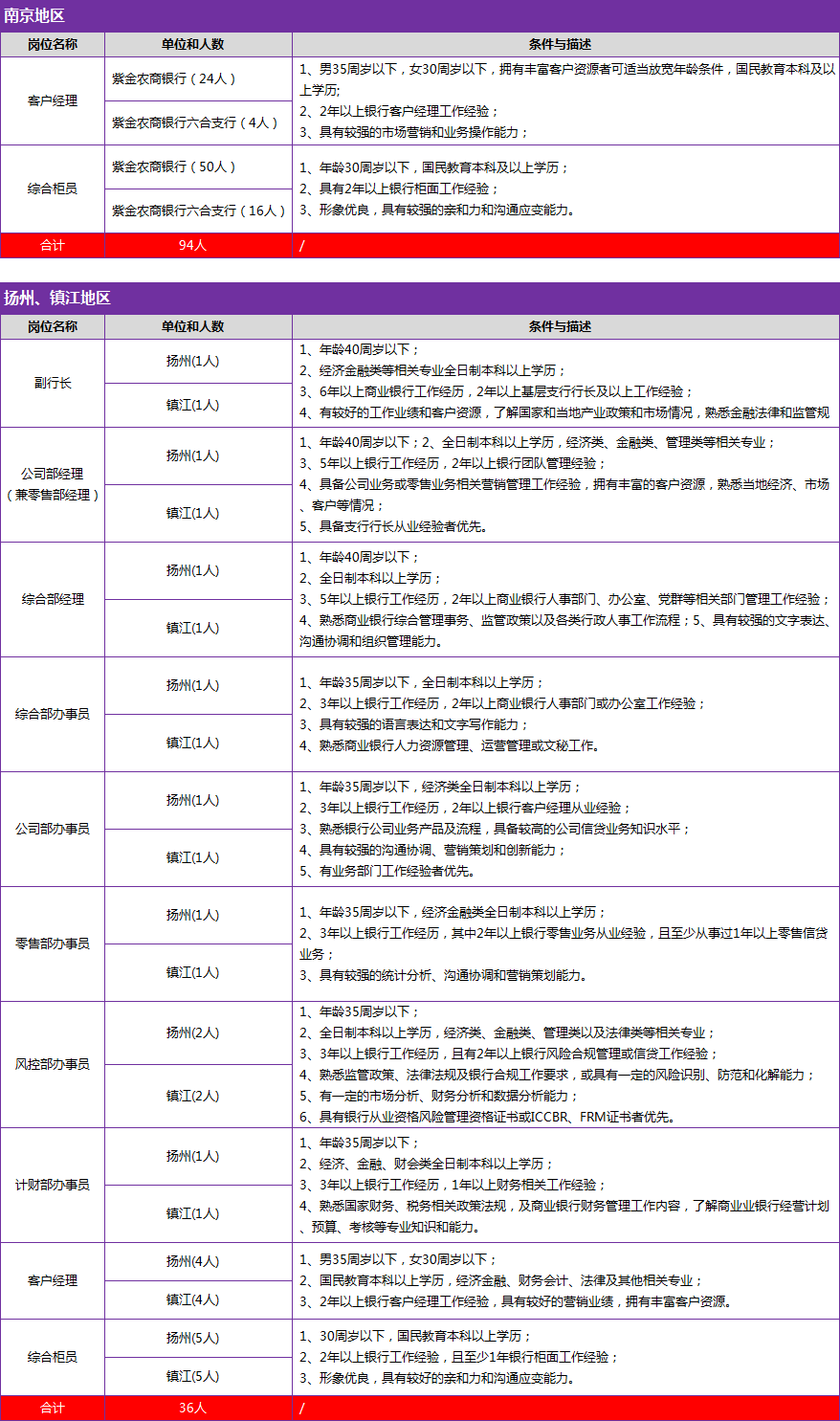
Task: Click "镇江(1人)" in the 综合部办事员 row
Action: tap(192, 743)
